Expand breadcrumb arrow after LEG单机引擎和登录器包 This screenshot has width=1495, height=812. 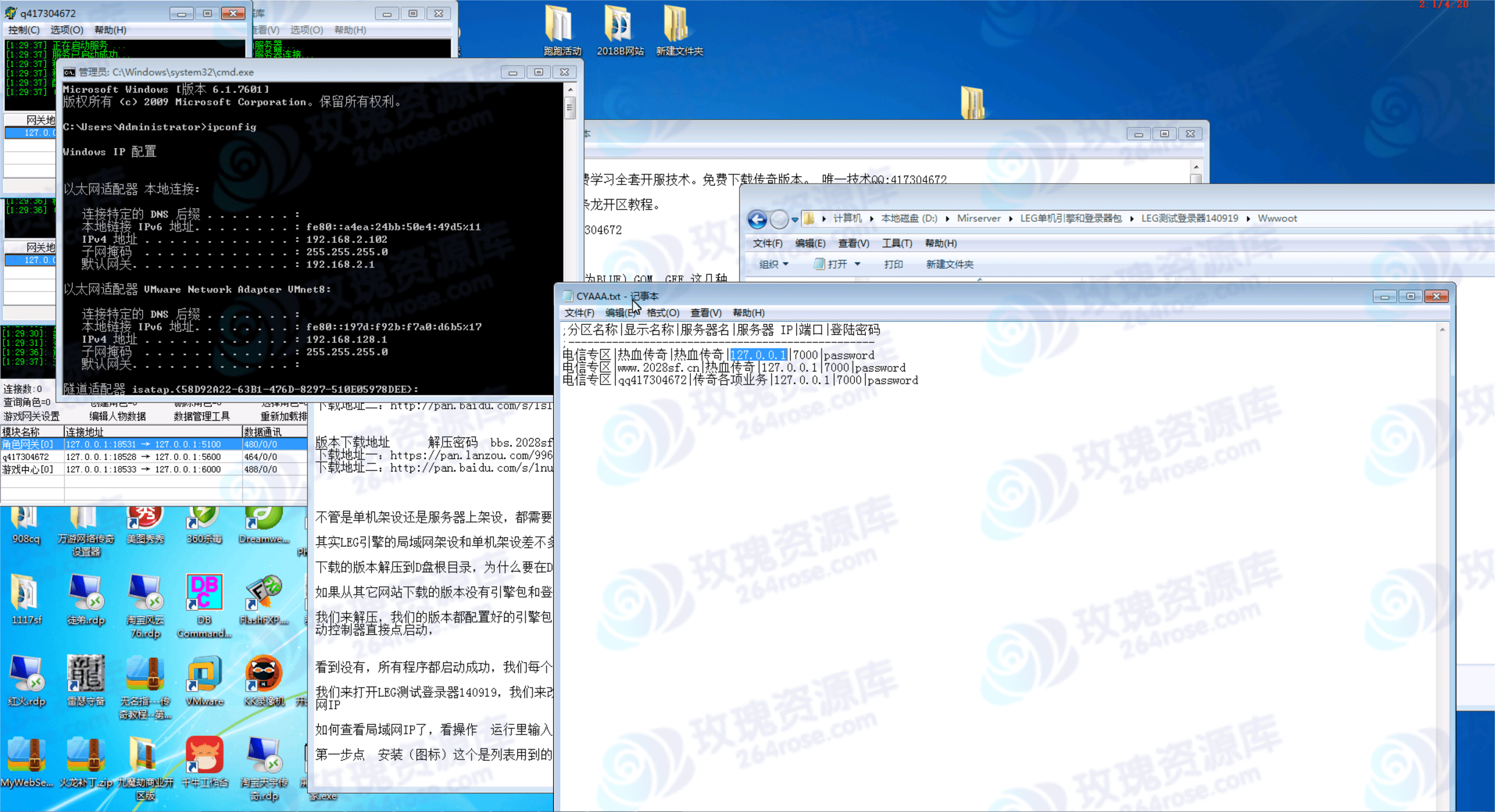[x=1132, y=219]
